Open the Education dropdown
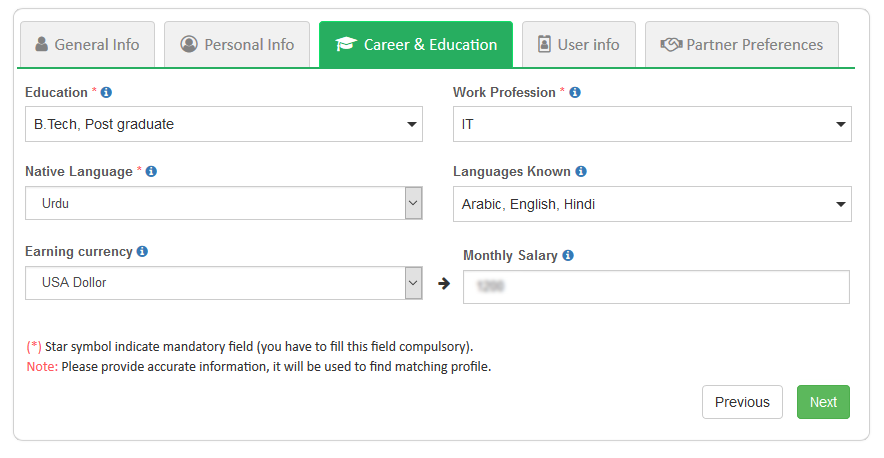 (x=223, y=124)
